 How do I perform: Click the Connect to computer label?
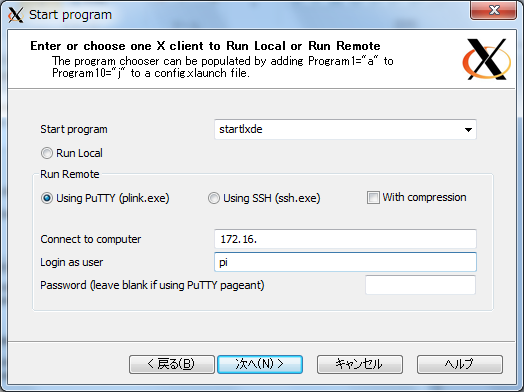[x=91, y=239]
